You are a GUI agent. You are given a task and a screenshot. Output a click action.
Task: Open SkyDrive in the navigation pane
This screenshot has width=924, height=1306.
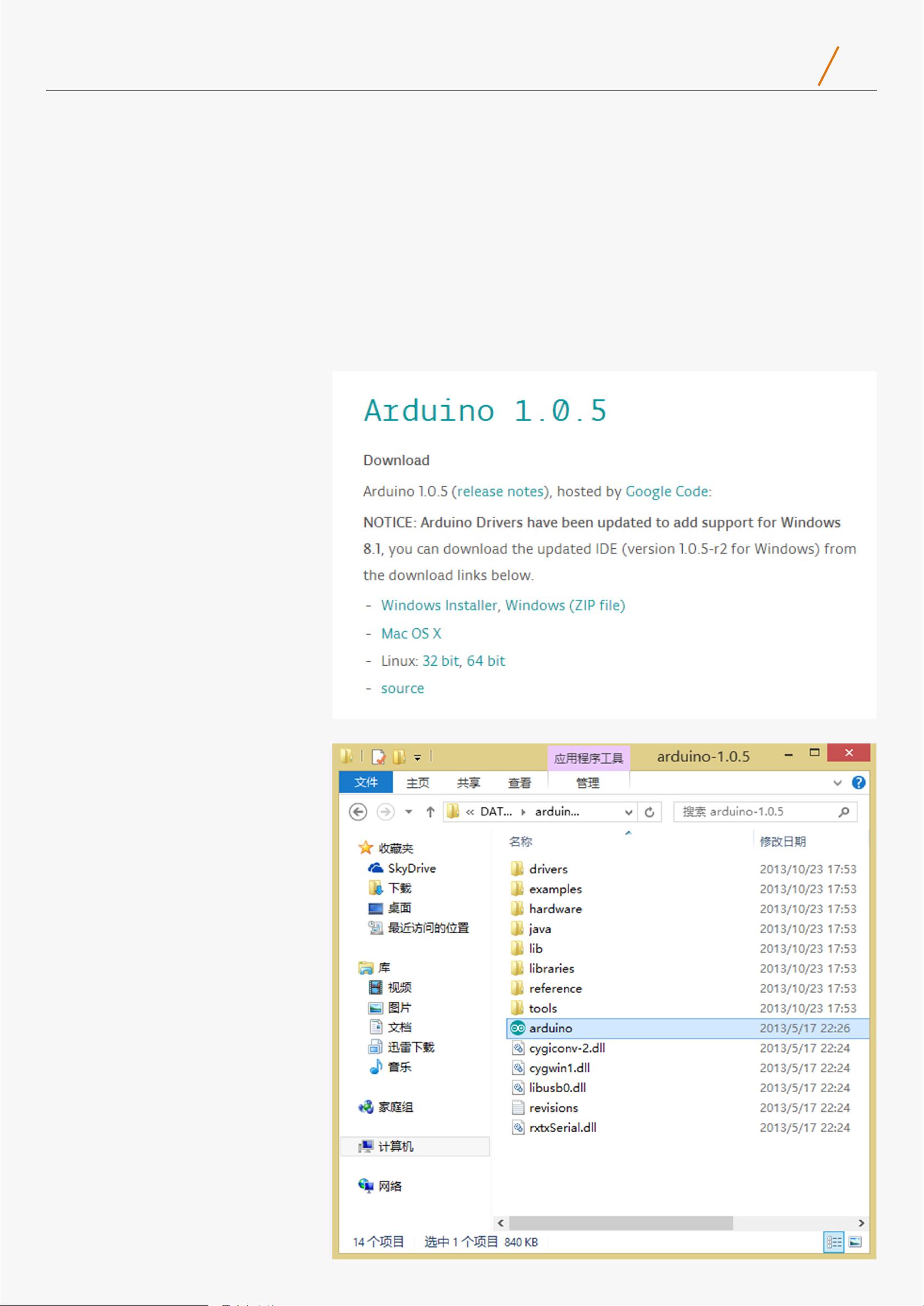pos(411,868)
